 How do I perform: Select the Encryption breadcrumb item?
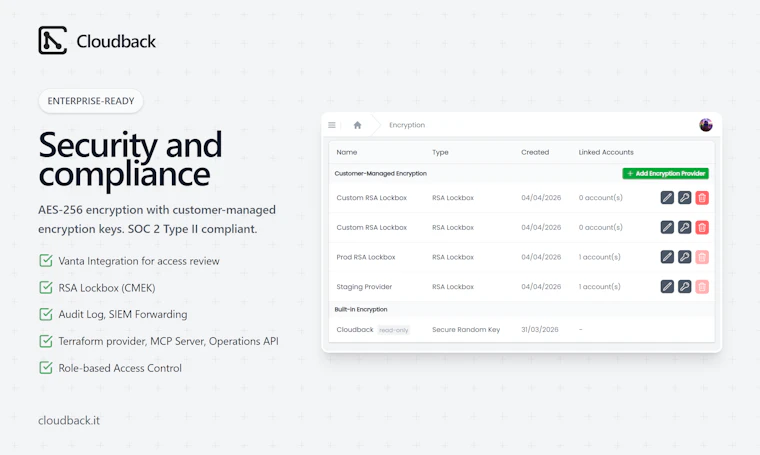[407, 125]
